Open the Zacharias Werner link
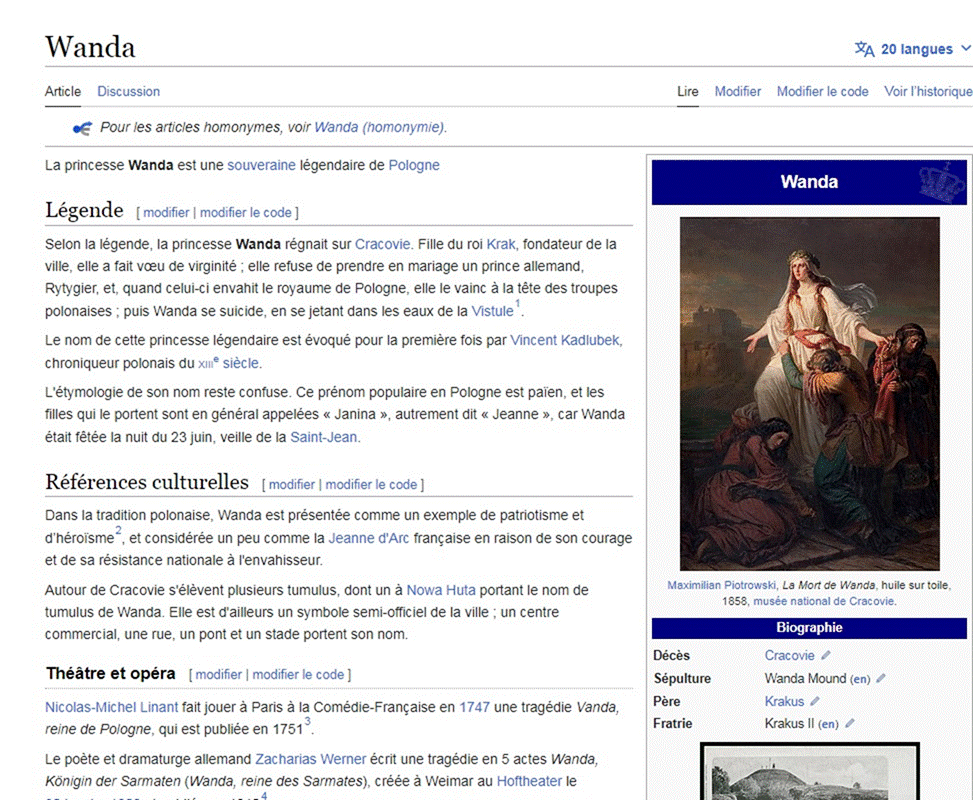This screenshot has height=800, width=973. coord(310,759)
